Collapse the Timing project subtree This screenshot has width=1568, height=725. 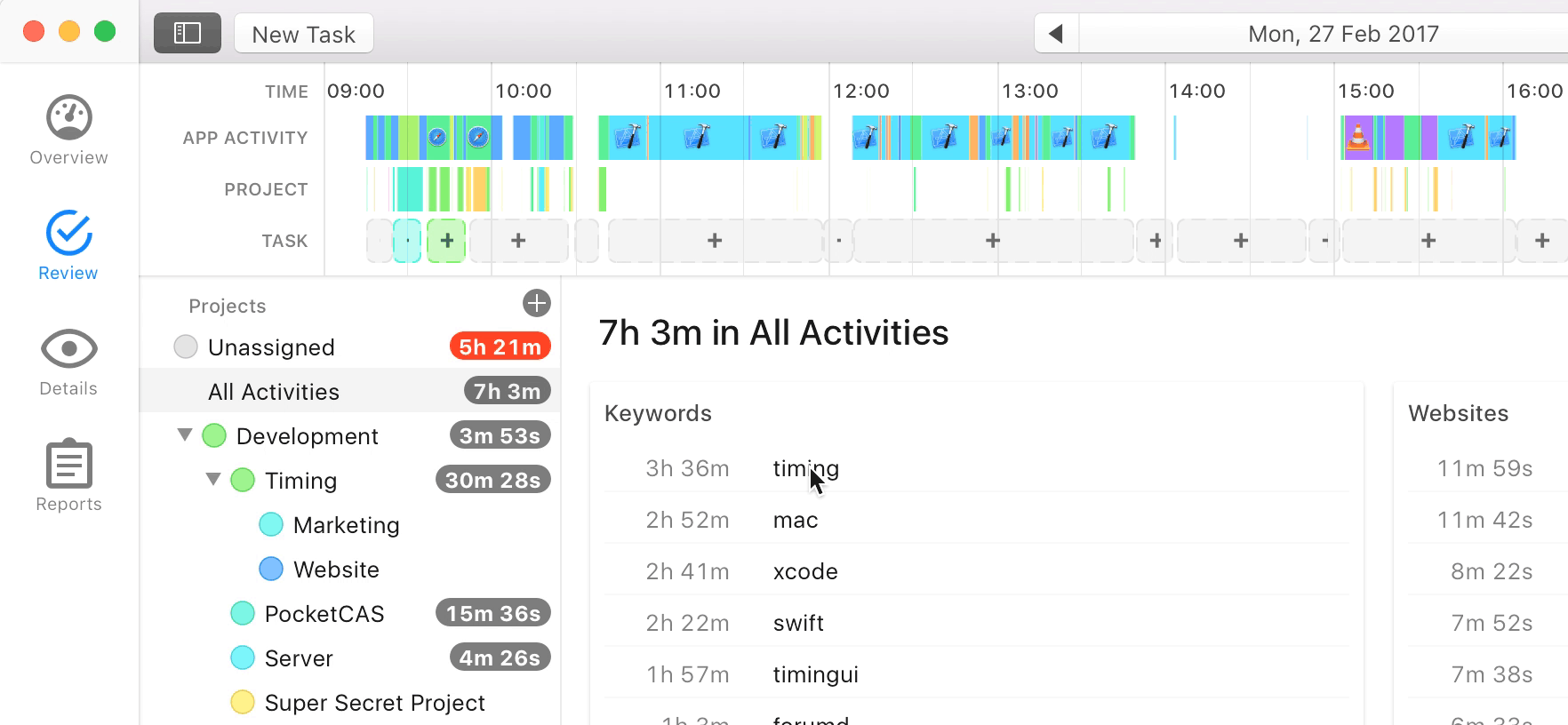[213, 479]
